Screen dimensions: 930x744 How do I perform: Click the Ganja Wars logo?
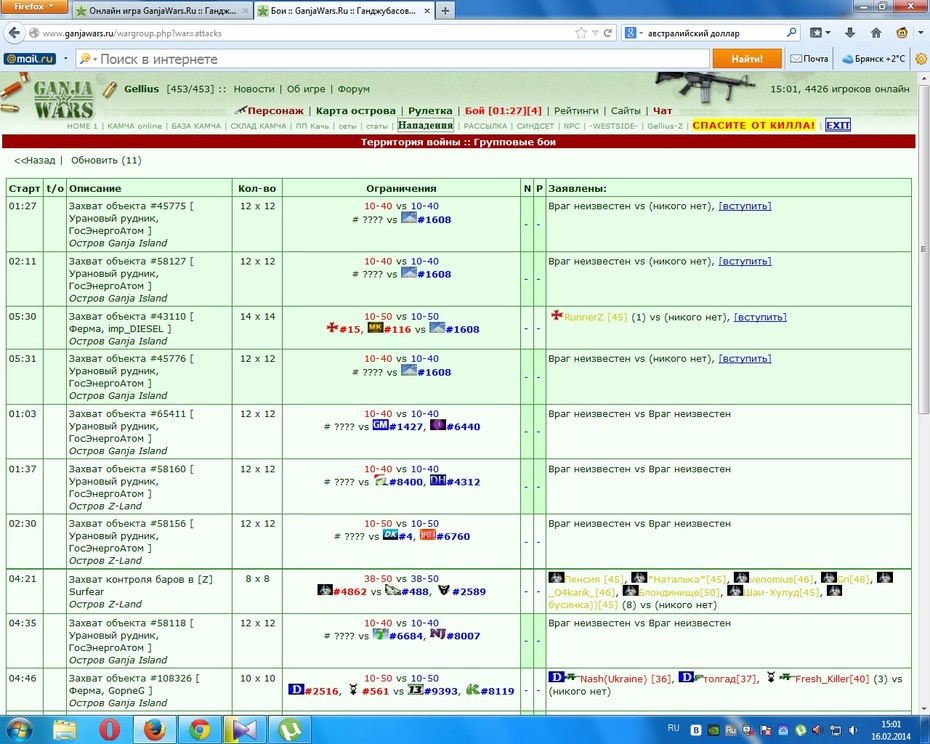63,100
